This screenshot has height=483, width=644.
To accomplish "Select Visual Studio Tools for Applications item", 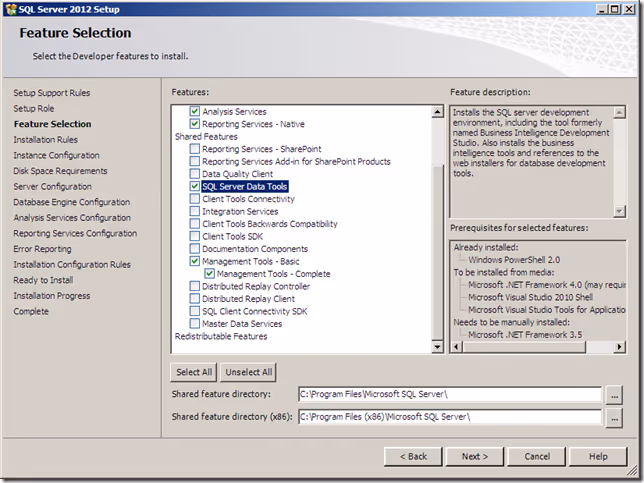I will pyautogui.click(x=547, y=310).
